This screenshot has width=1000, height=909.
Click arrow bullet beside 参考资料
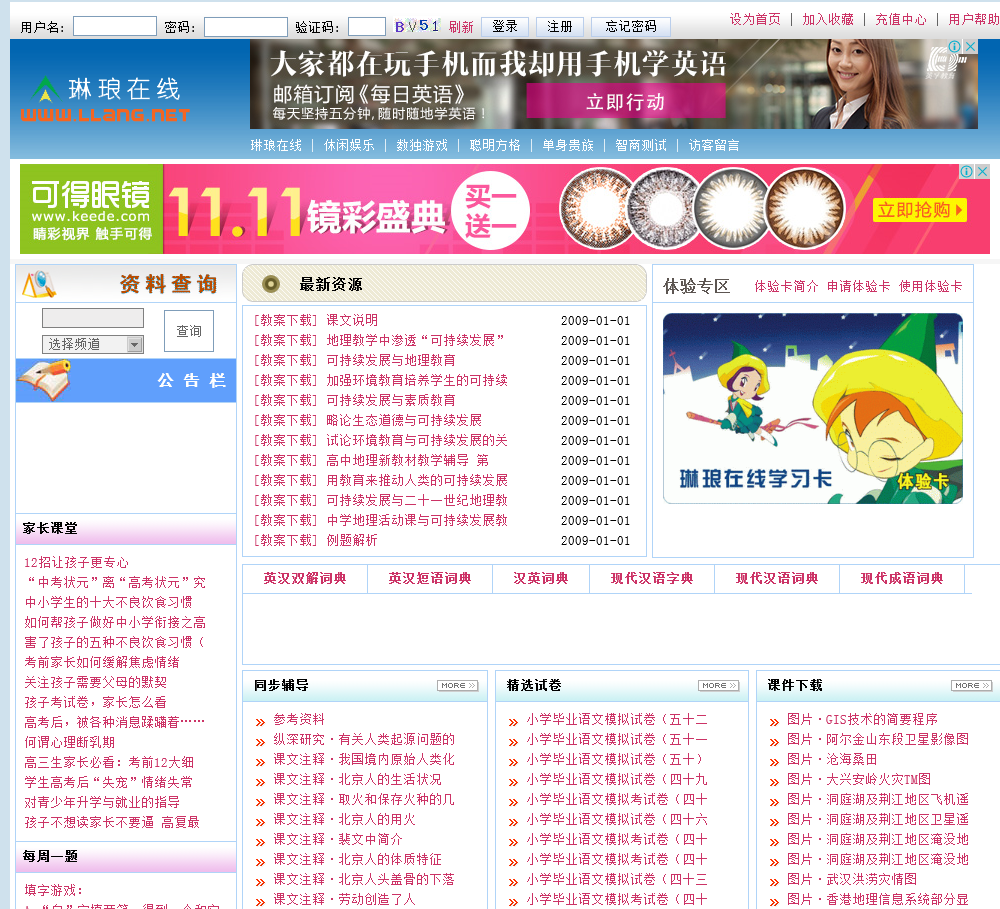pyautogui.click(x=260, y=722)
